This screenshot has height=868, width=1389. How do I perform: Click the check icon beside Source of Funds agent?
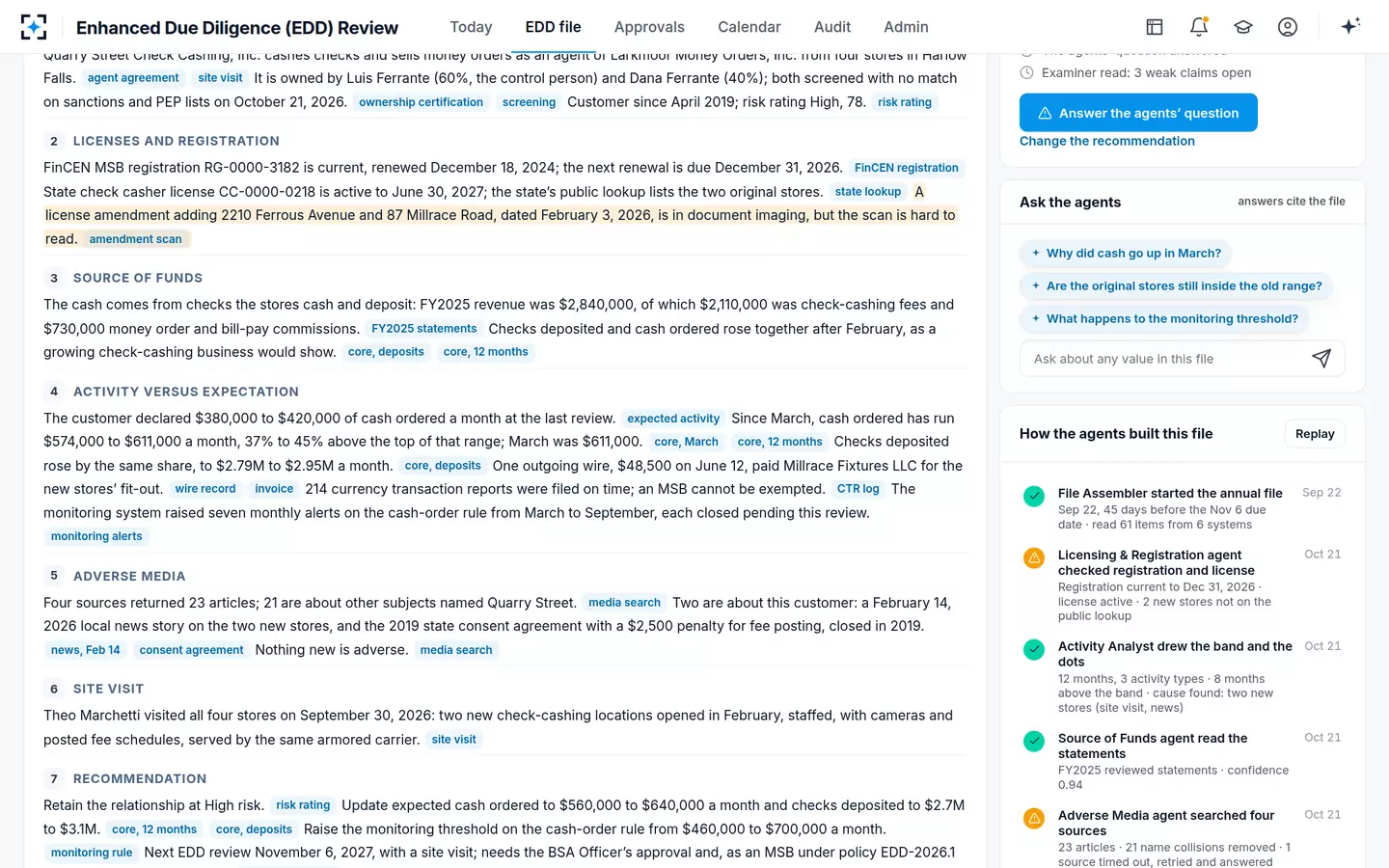1034,741
